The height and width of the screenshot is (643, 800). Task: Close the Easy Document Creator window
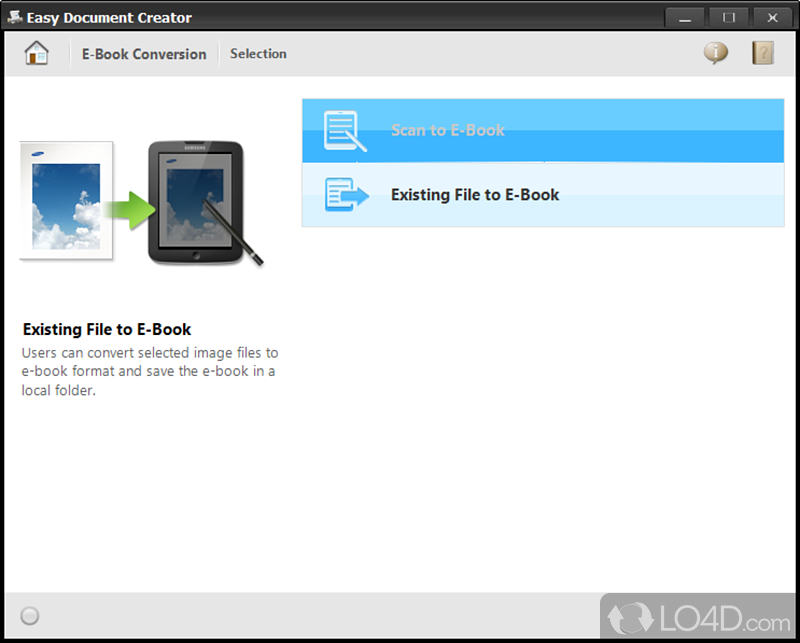point(772,18)
